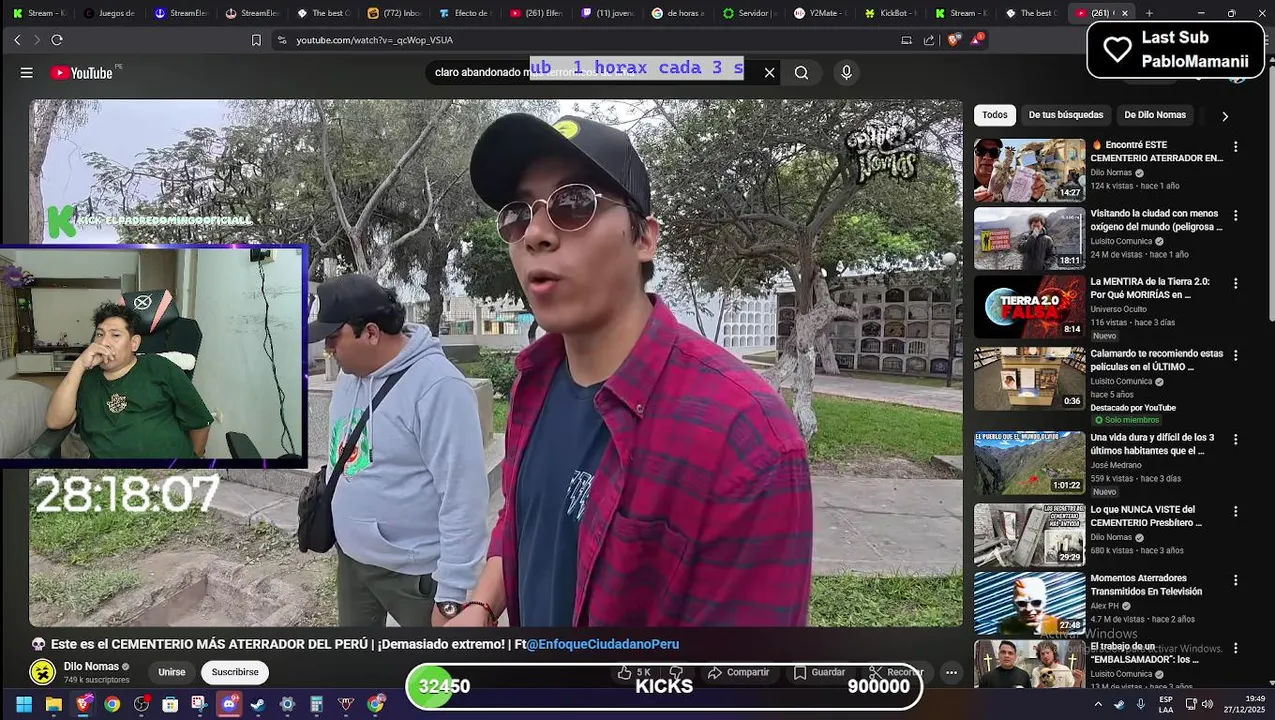Open Tierra 2.0 FALSA video thumbnail
This screenshot has height=720, width=1275.
(1029, 307)
